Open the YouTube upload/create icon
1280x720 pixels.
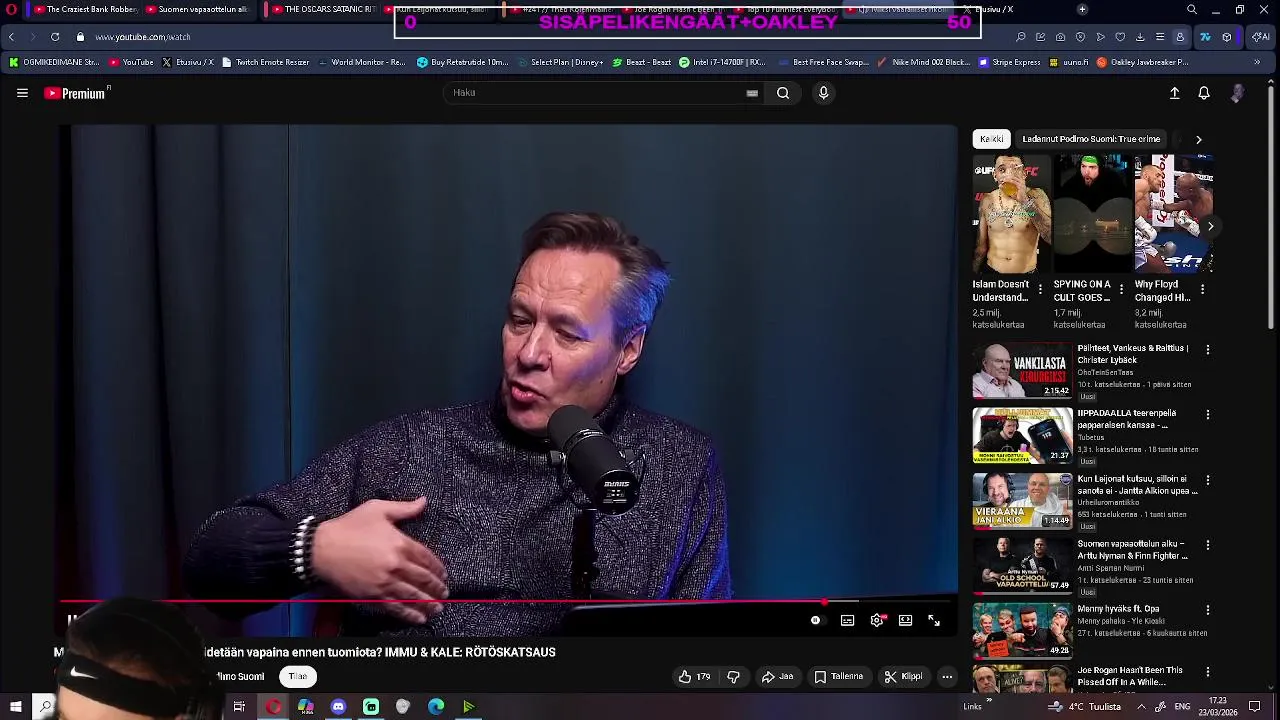(x=1175, y=93)
